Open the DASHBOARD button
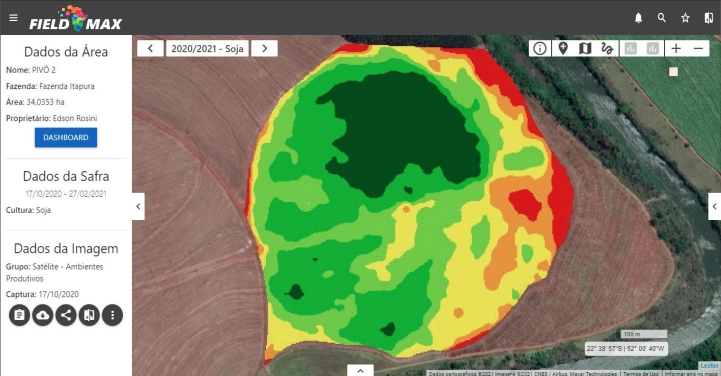 [x=66, y=137]
